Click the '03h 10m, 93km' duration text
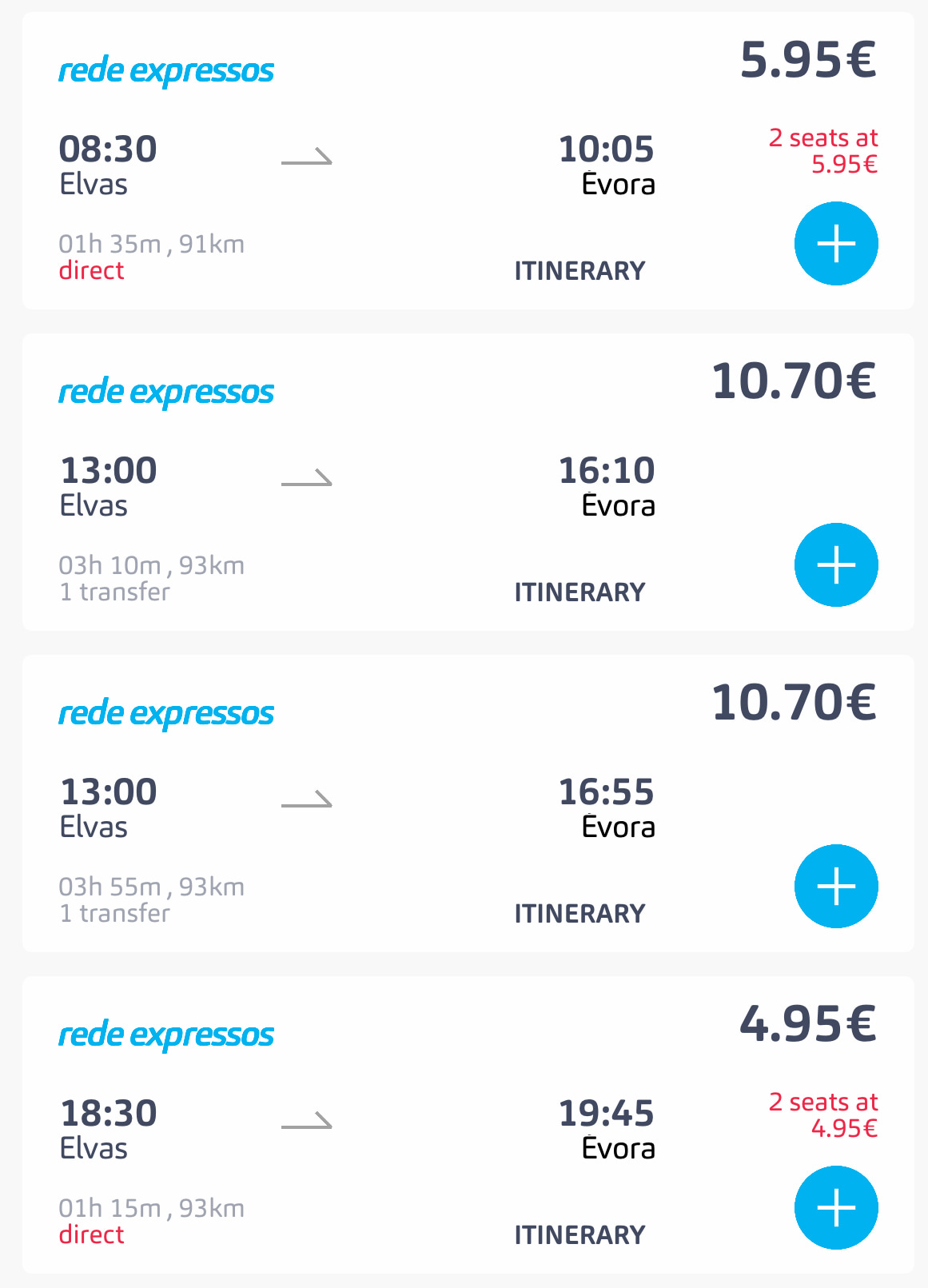 point(152,565)
